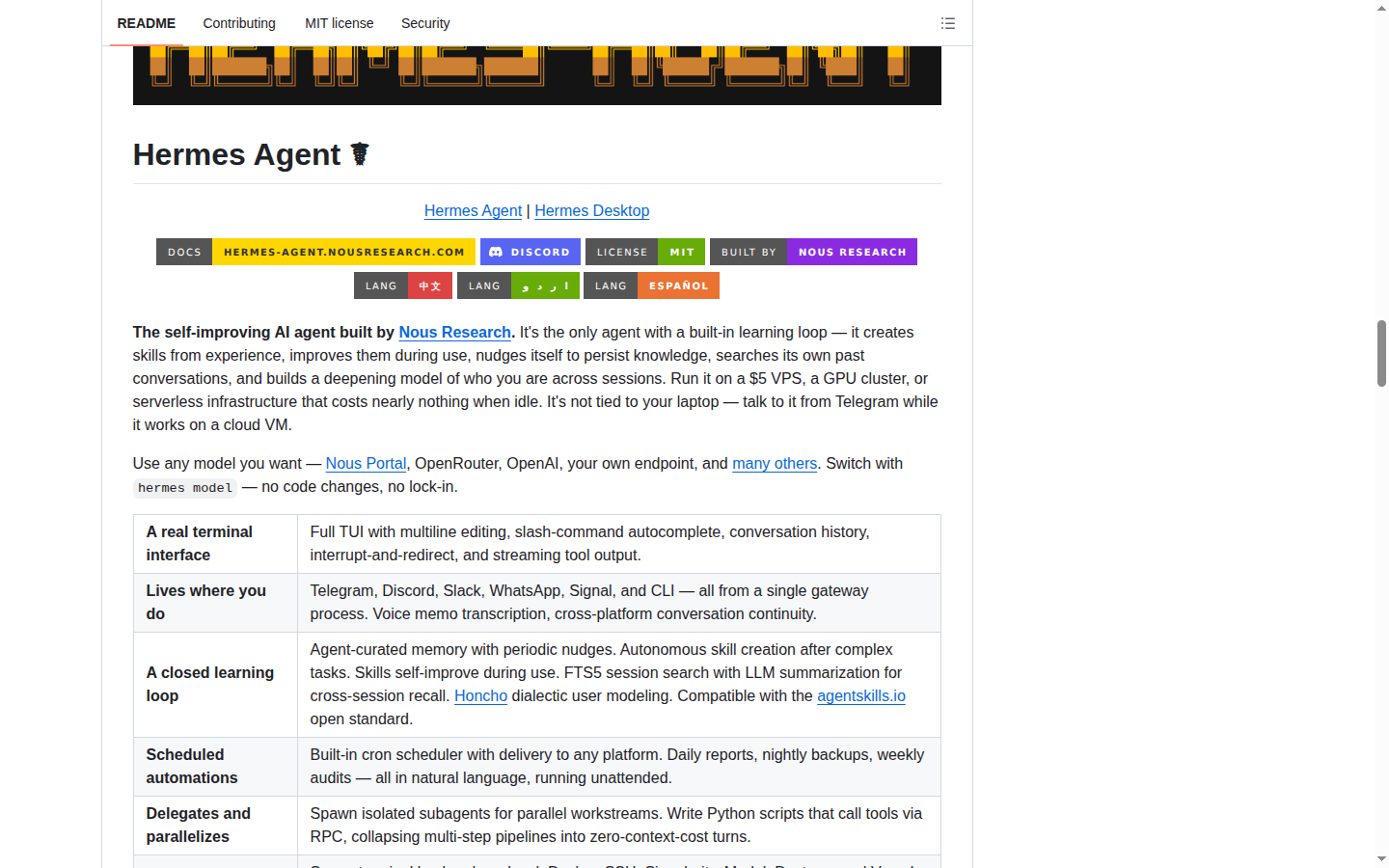Open the Nous Research link in bold intro
This screenshot has width=1389, height=868.
[x=454, y=332]
